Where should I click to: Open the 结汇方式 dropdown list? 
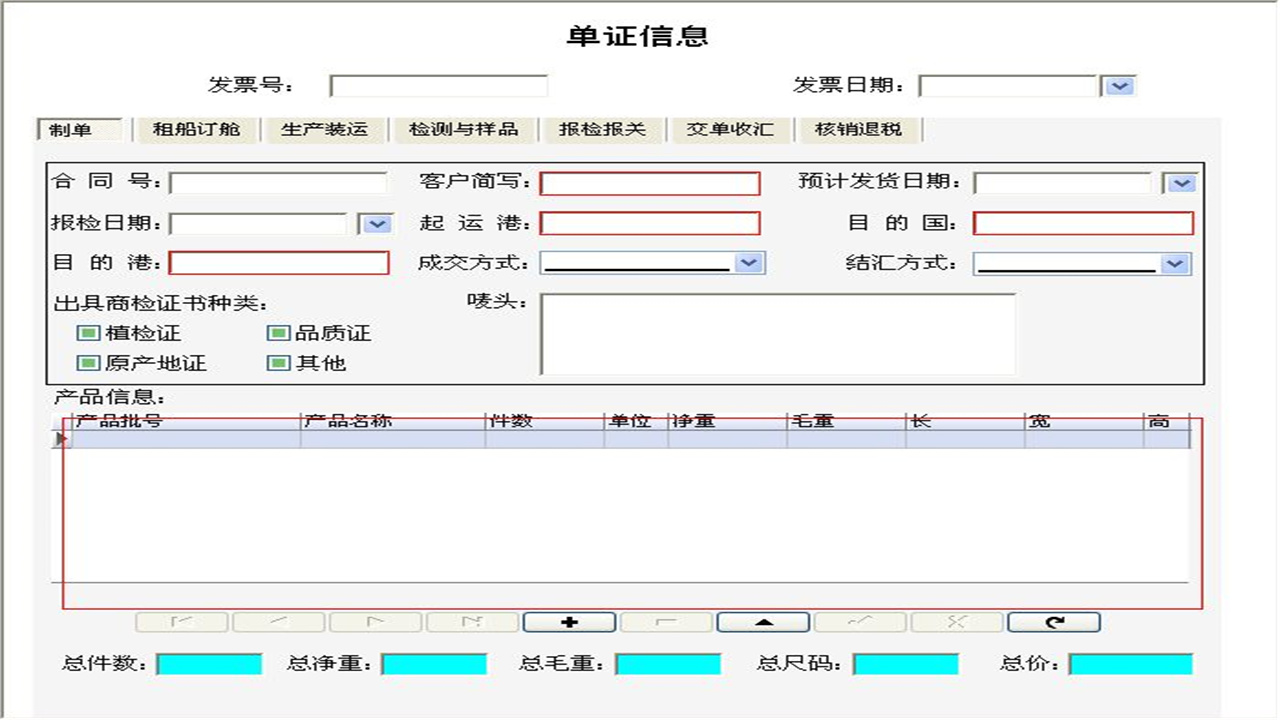(x=1177, y=263)
